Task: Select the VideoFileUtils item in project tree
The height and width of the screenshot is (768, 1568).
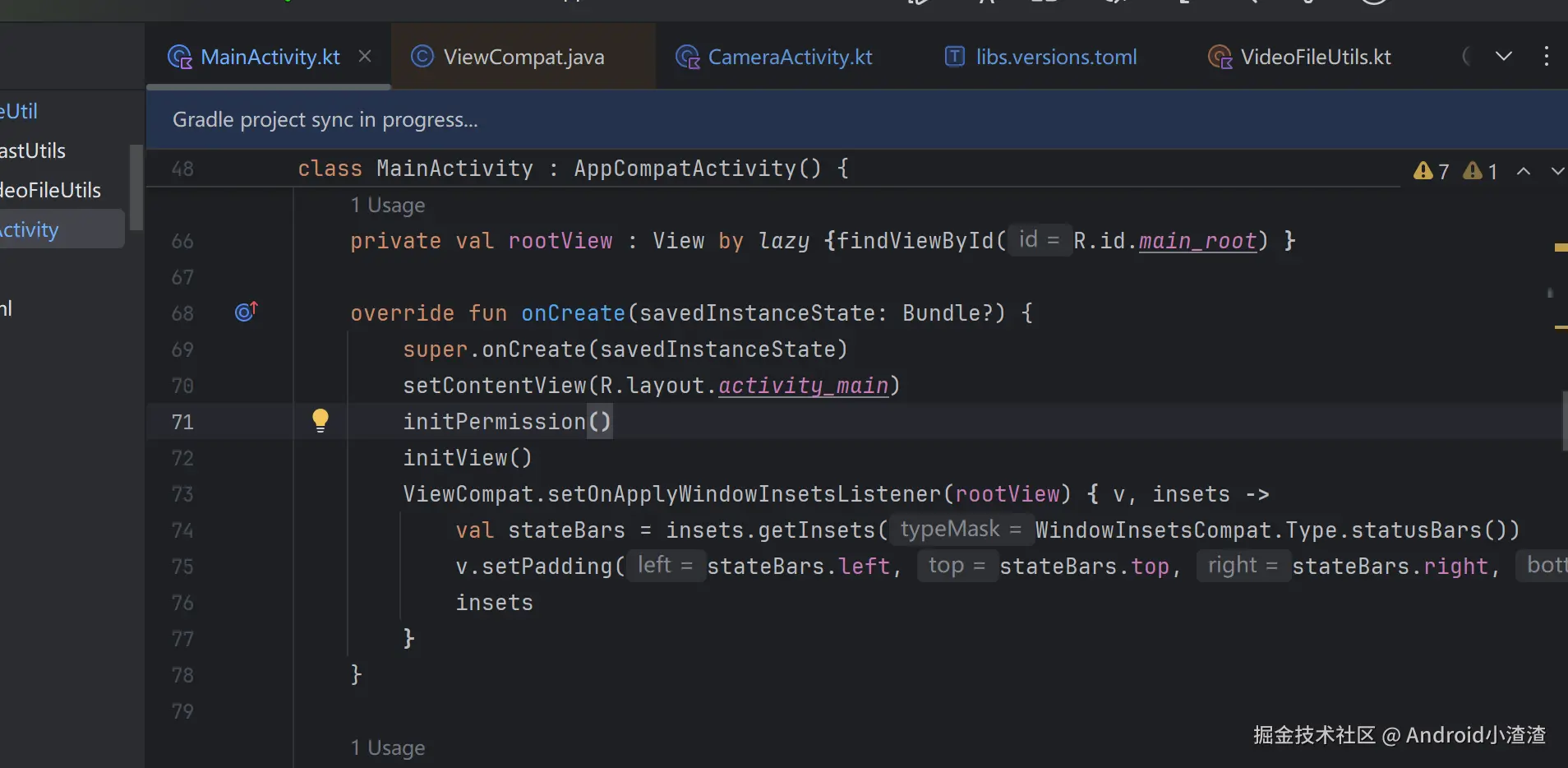Action: pyautogui.click(x=51, y=190)
